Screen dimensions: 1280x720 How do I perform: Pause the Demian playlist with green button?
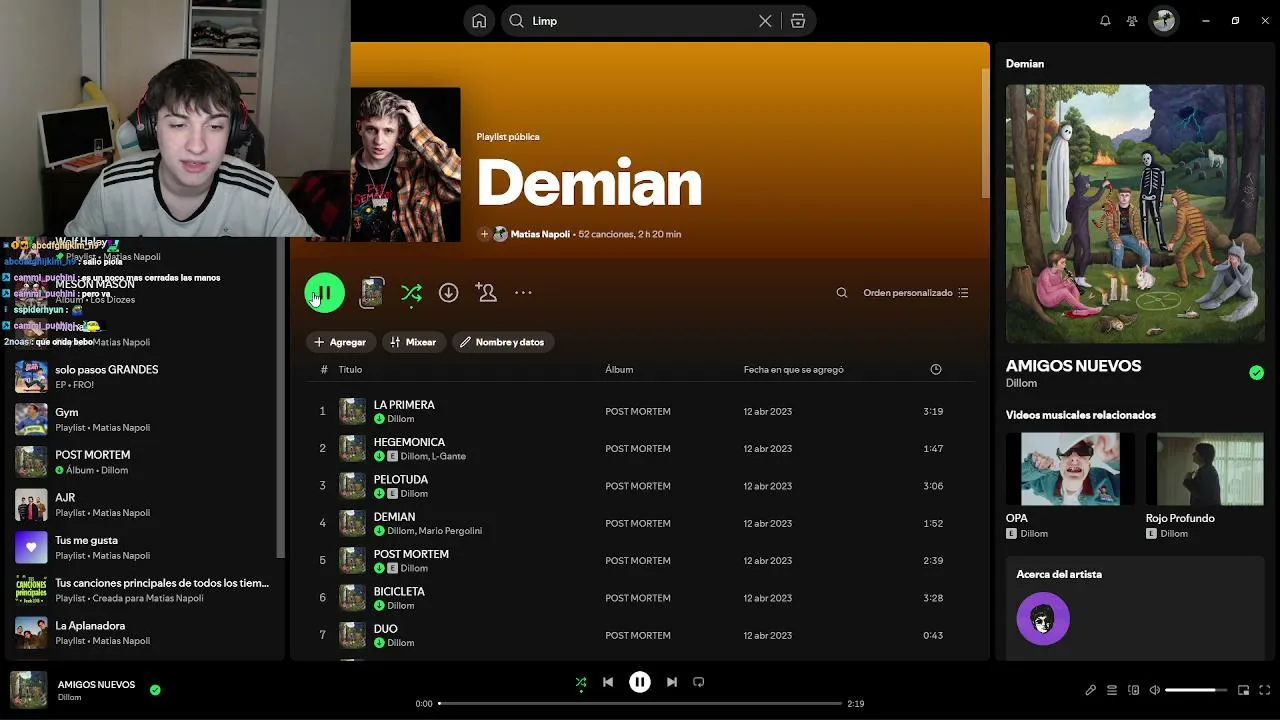[324, 293]
